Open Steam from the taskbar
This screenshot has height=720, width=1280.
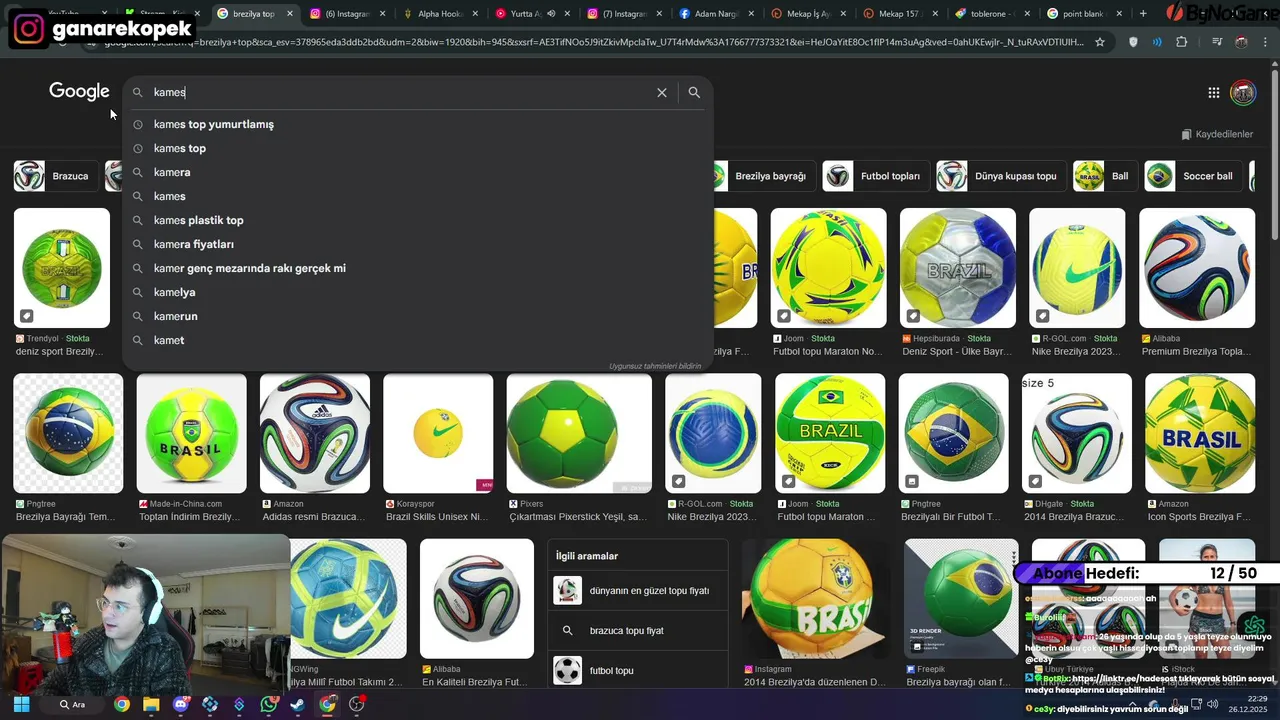point(297,704)
